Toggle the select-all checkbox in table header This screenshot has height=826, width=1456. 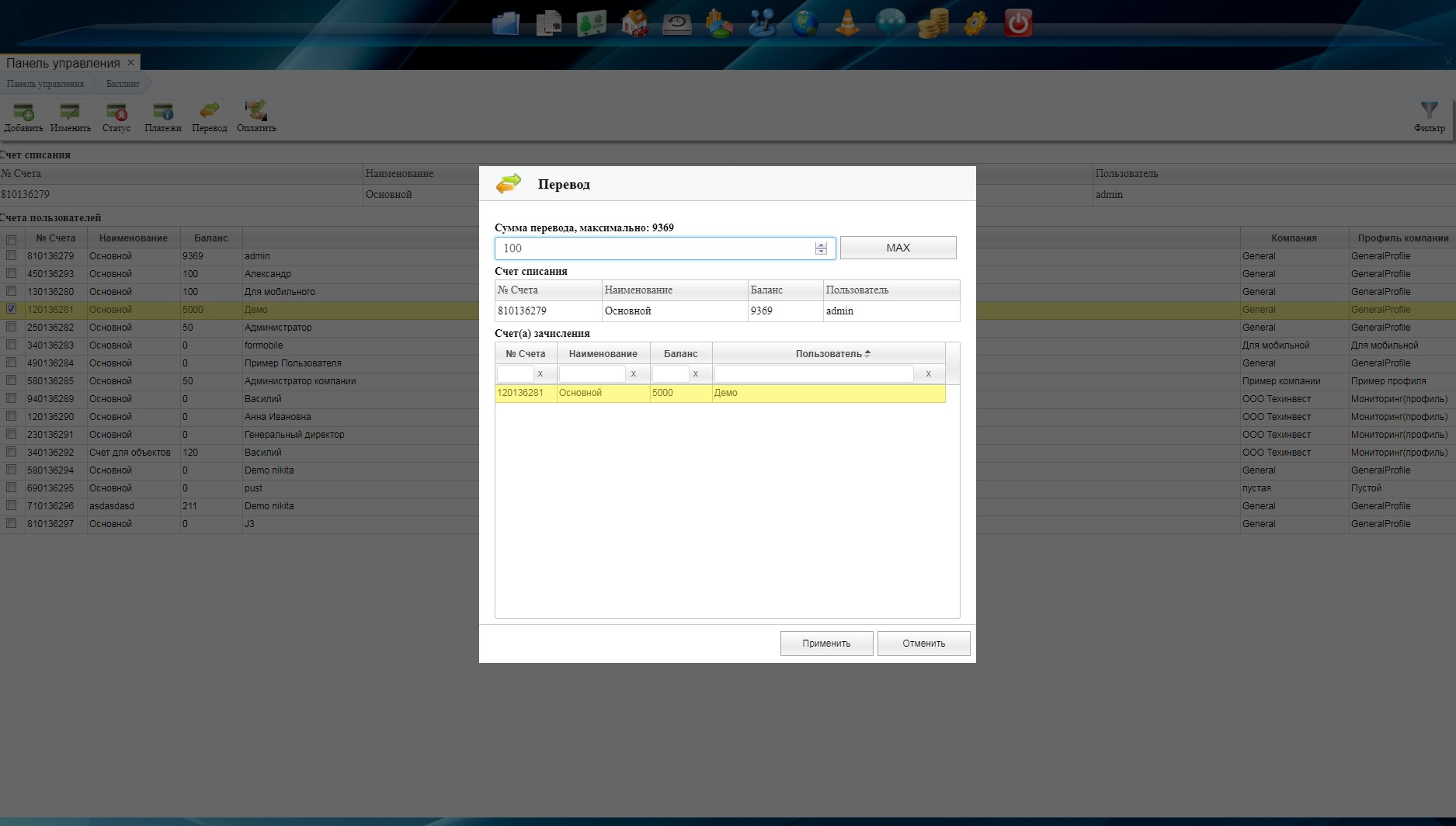pyautogui.click(x=11, y=239)
